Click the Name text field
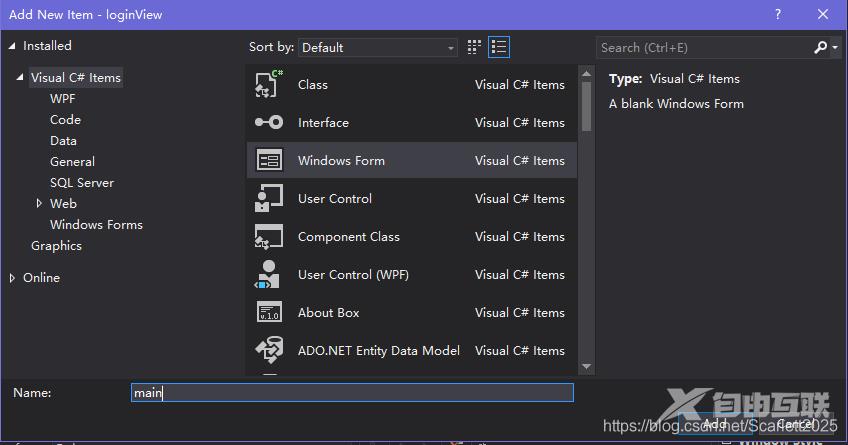 coord(352,393)
